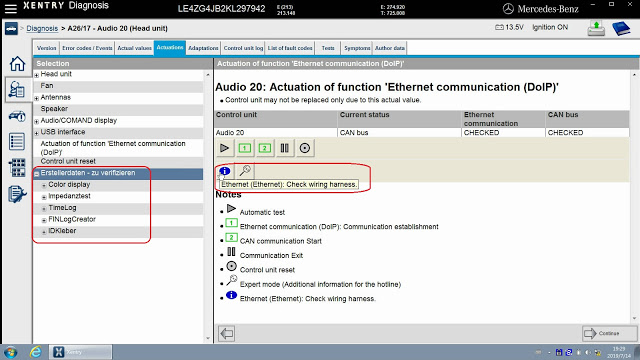Go to the Home sidebar icon
The image size is (640, 360).
(17, 64)
